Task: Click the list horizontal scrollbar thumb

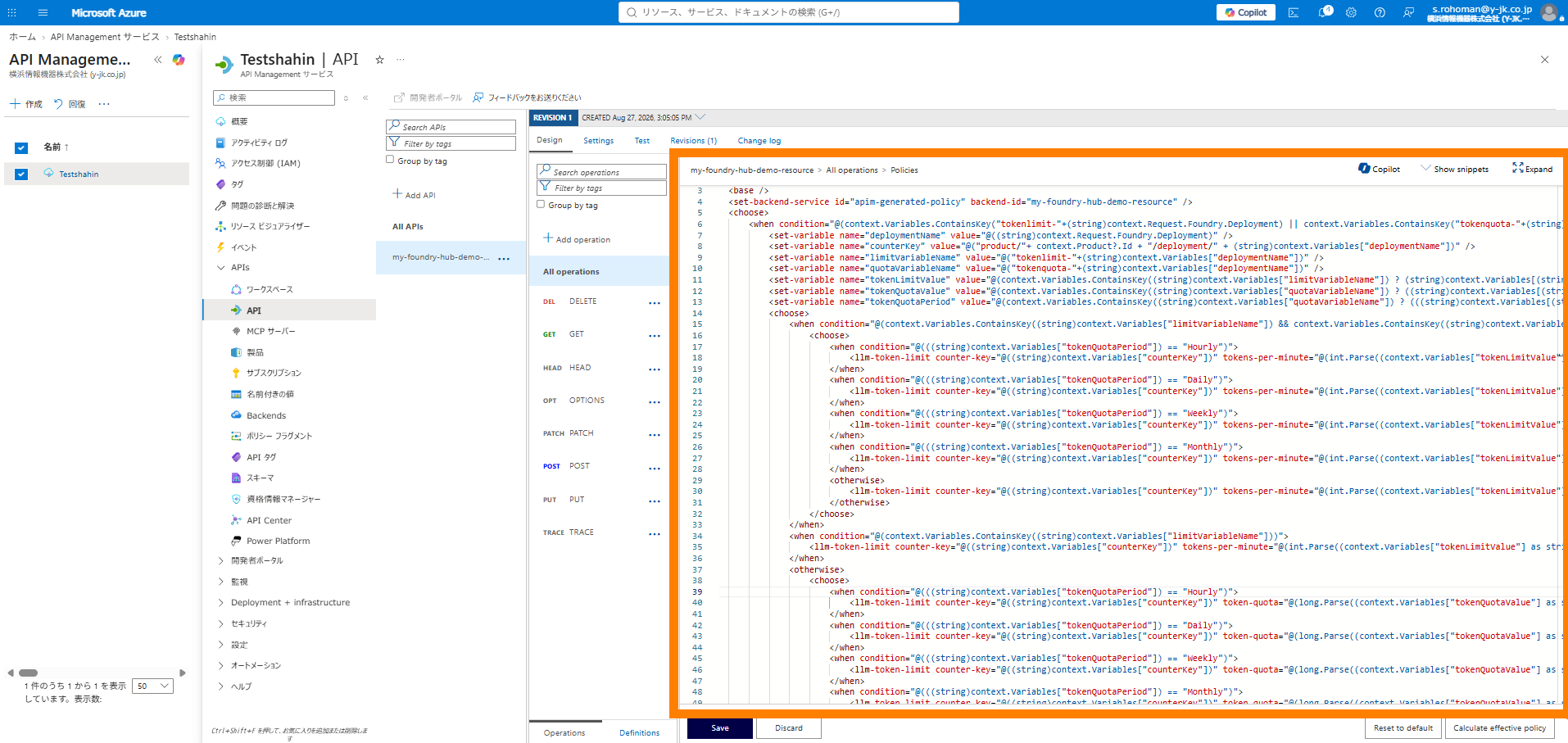Action: [x=29, y=673]
